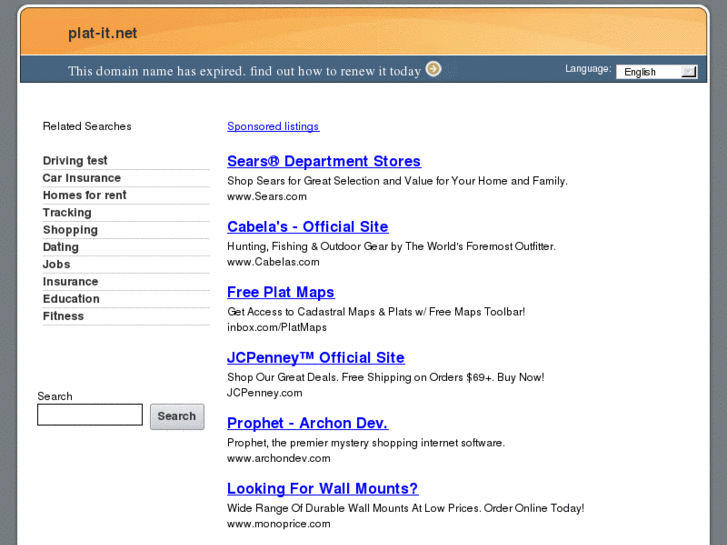Image resolution: width=727 pixels, height=545 pixels.
Task: Select the Fitness related search
Action: [x=64, y=316]
